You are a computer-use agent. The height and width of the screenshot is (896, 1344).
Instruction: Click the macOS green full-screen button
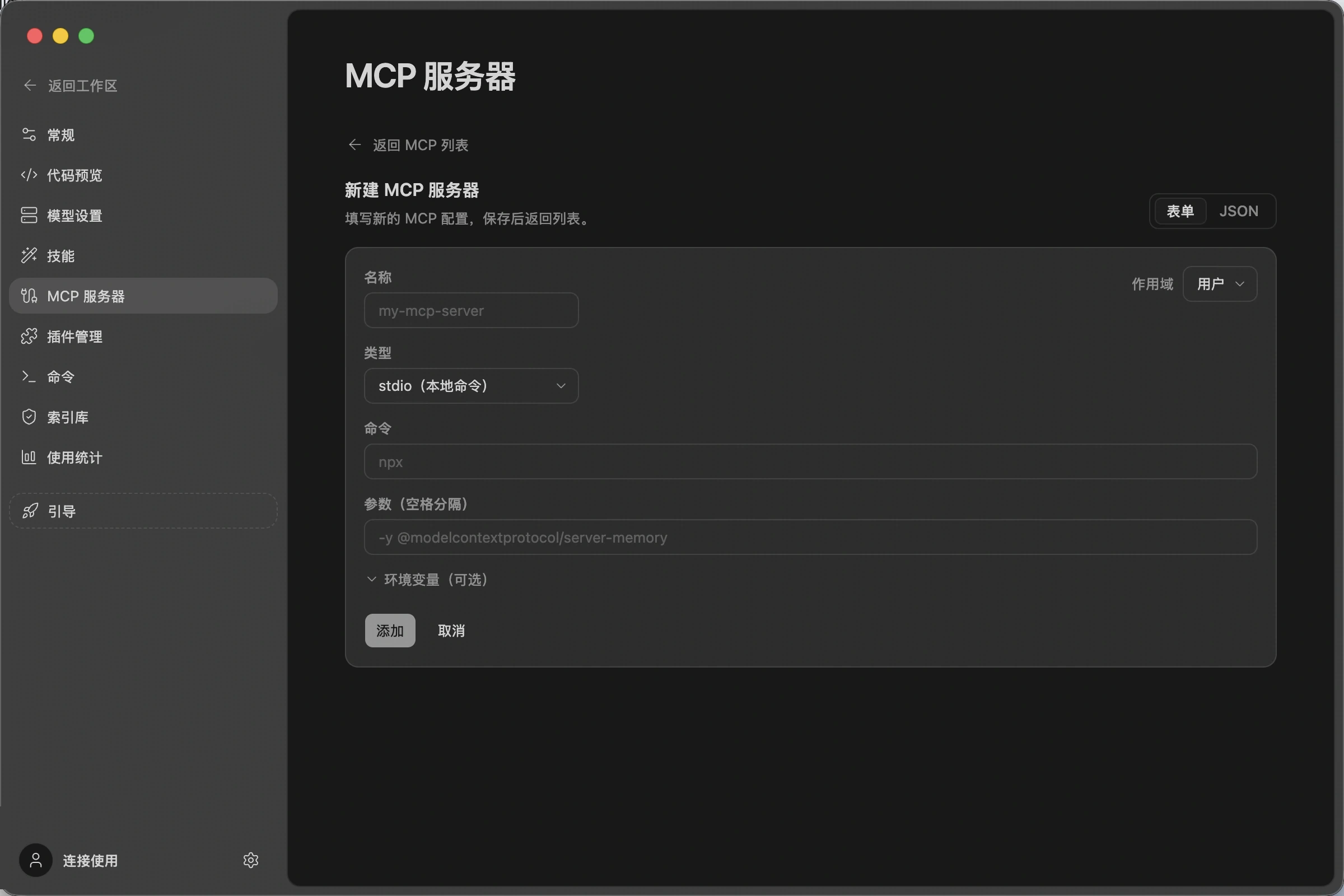tap(86, 36)
